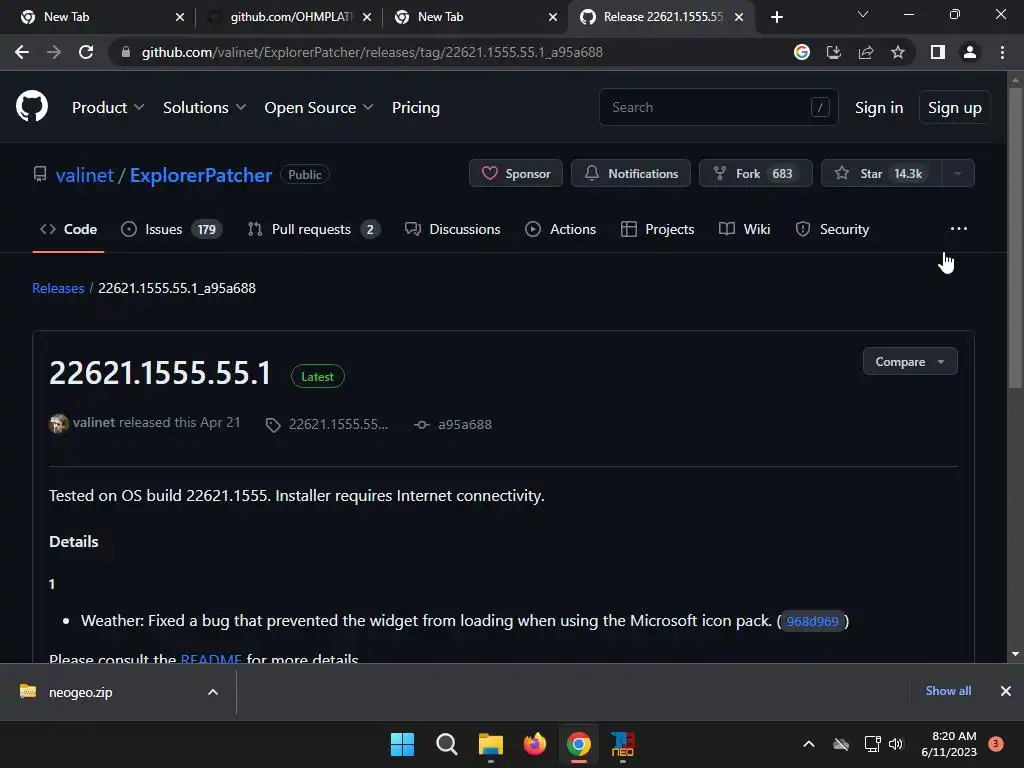Expand the Open Source menu

[x=319, y=108]
